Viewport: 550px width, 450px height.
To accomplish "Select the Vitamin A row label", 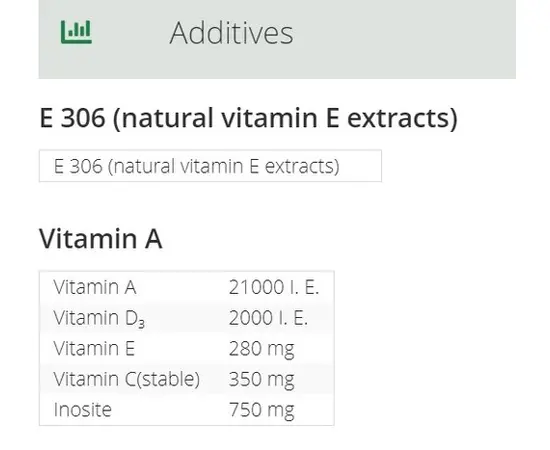I will [x=95, y=287].
